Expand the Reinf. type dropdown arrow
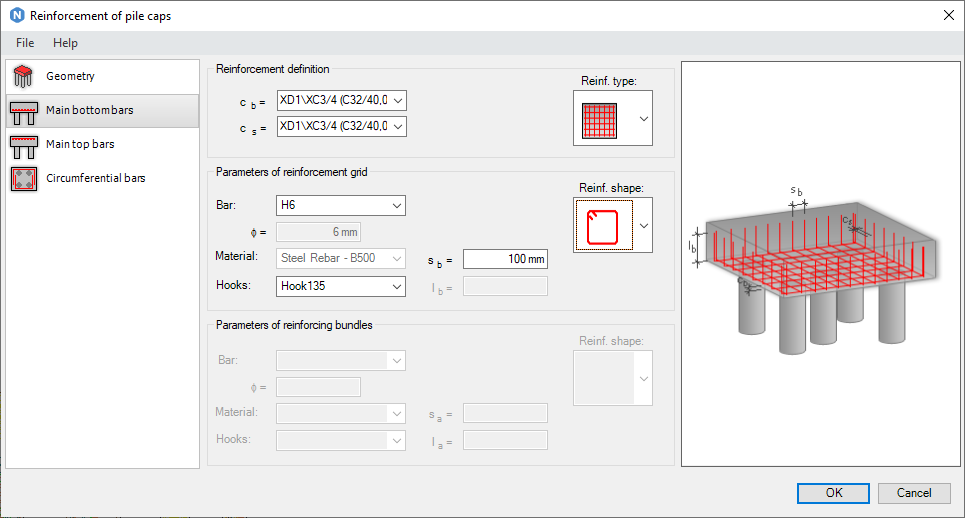This screenshot has width=965, height=518. pyautogui.click(x=643, y=119)
